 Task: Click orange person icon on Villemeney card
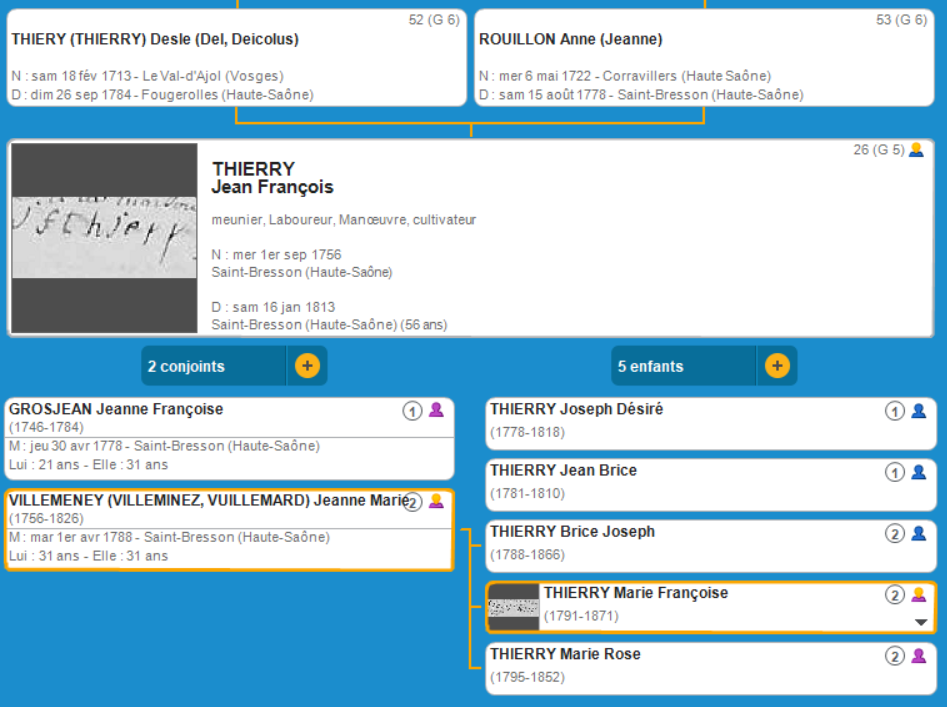coord(436,501)
